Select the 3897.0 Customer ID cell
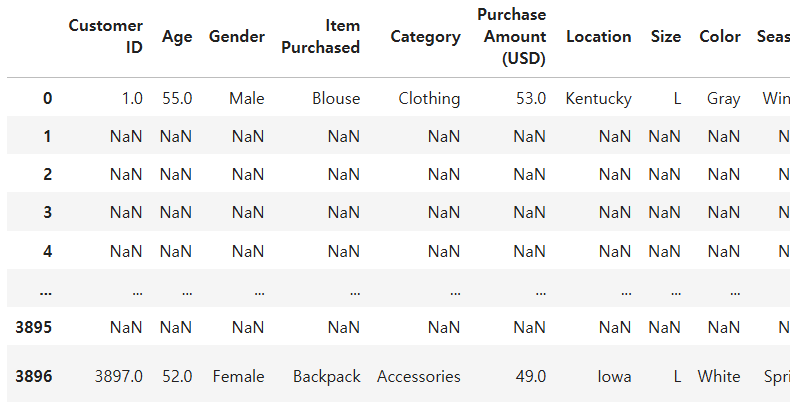The height and width of the screenshot is (402, 790). pyautogui.click(x=118, y=376)
